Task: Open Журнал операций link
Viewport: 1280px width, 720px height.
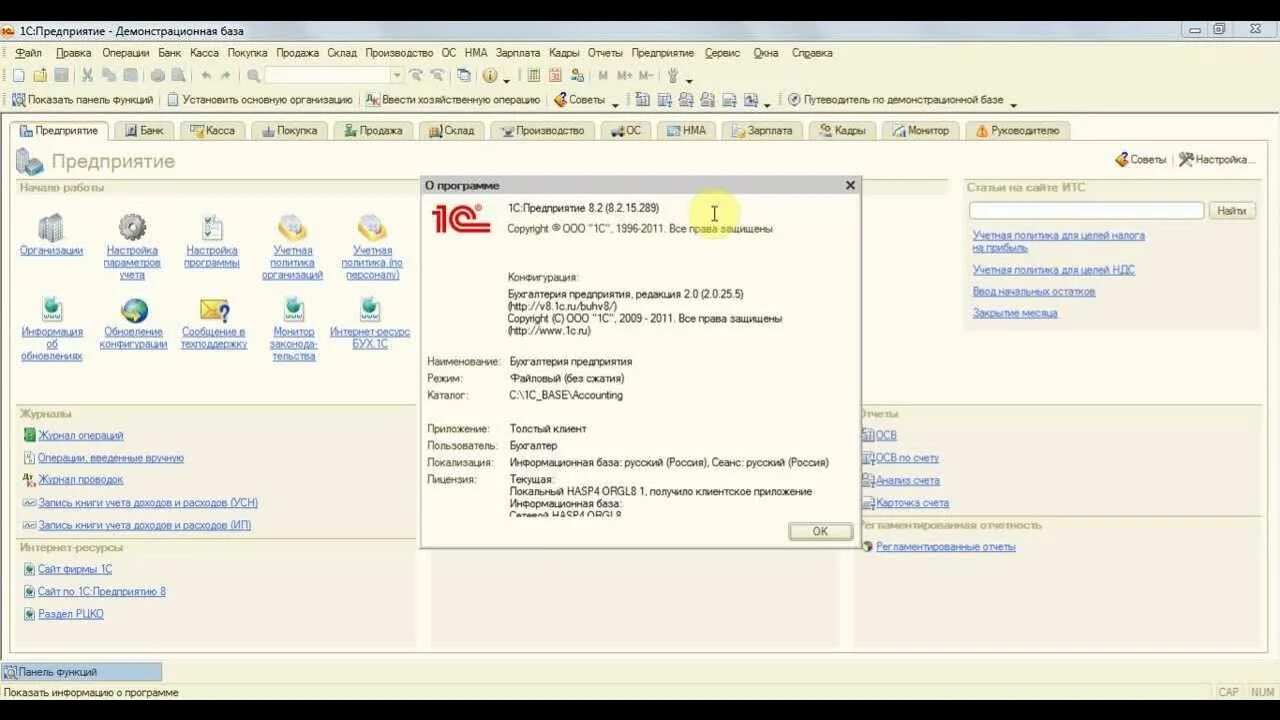Action: (80, 436)
